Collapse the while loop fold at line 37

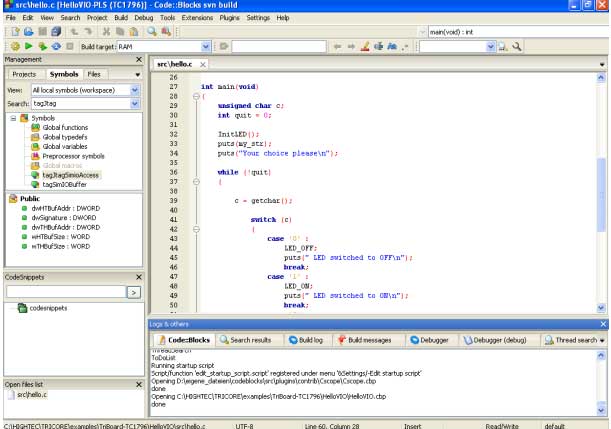pyautogui.click(x=196, y=182)
